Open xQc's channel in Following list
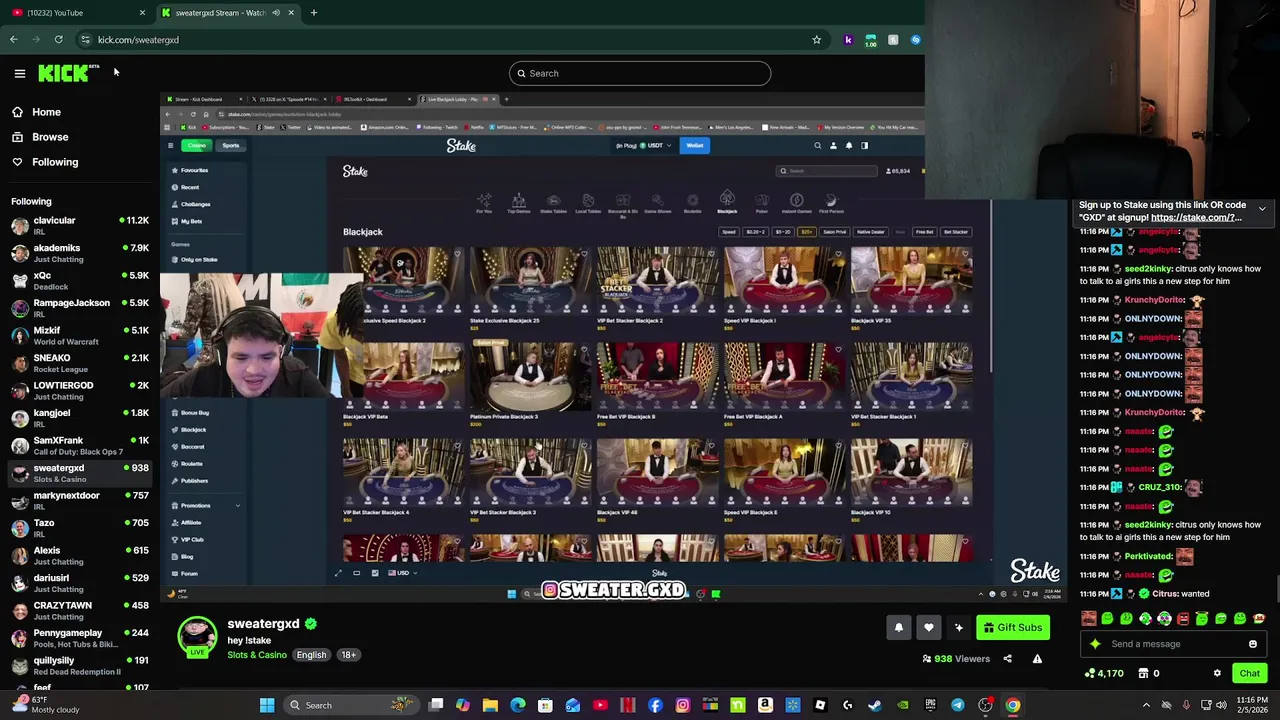This screenshot has width=1280, height=720. (80, 281)
